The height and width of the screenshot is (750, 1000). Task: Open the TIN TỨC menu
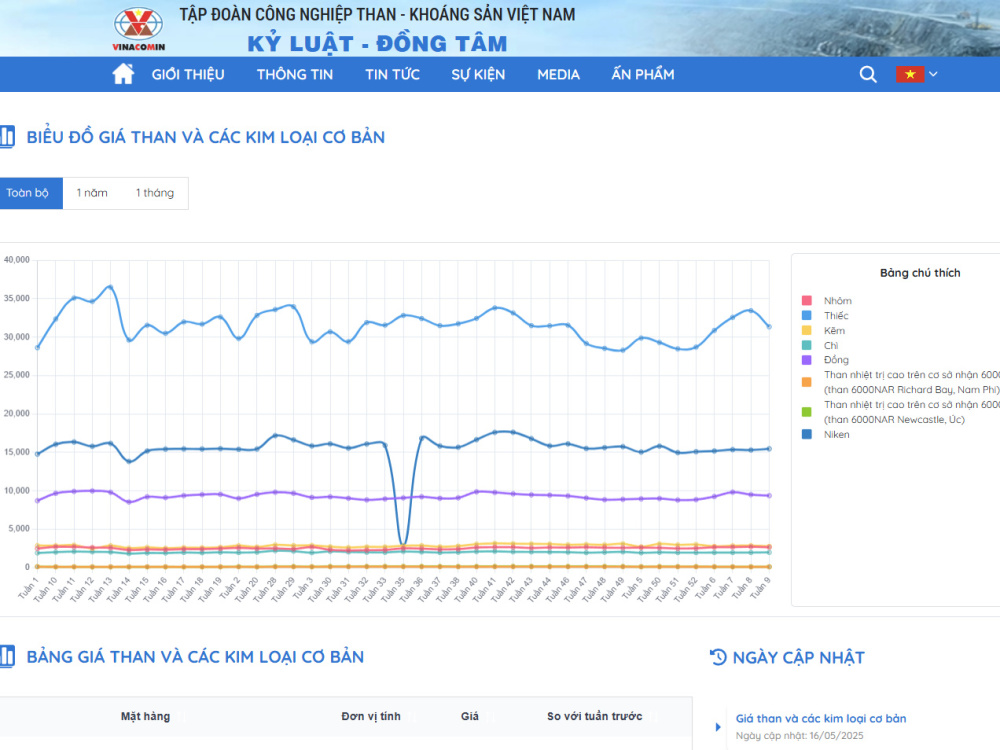coord(392,75)
